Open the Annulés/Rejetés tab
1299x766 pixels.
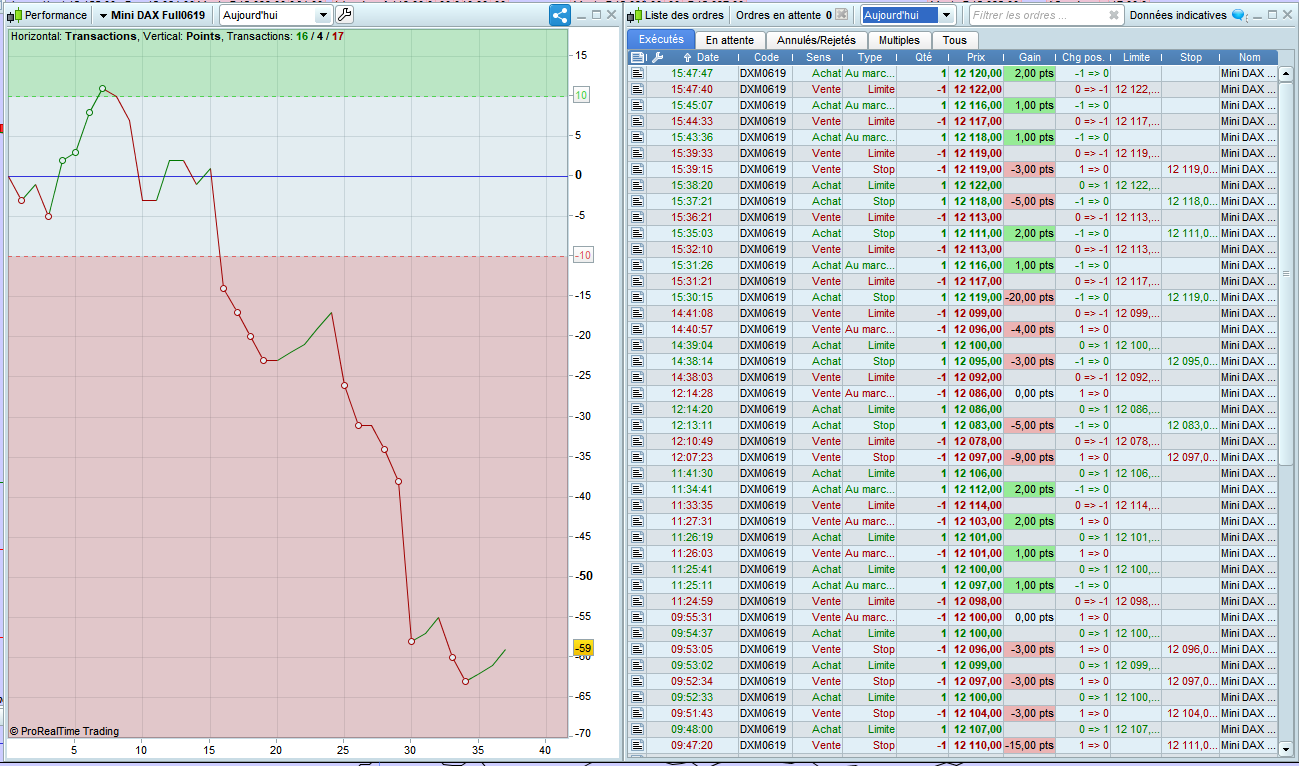click(x=816, y=40)
